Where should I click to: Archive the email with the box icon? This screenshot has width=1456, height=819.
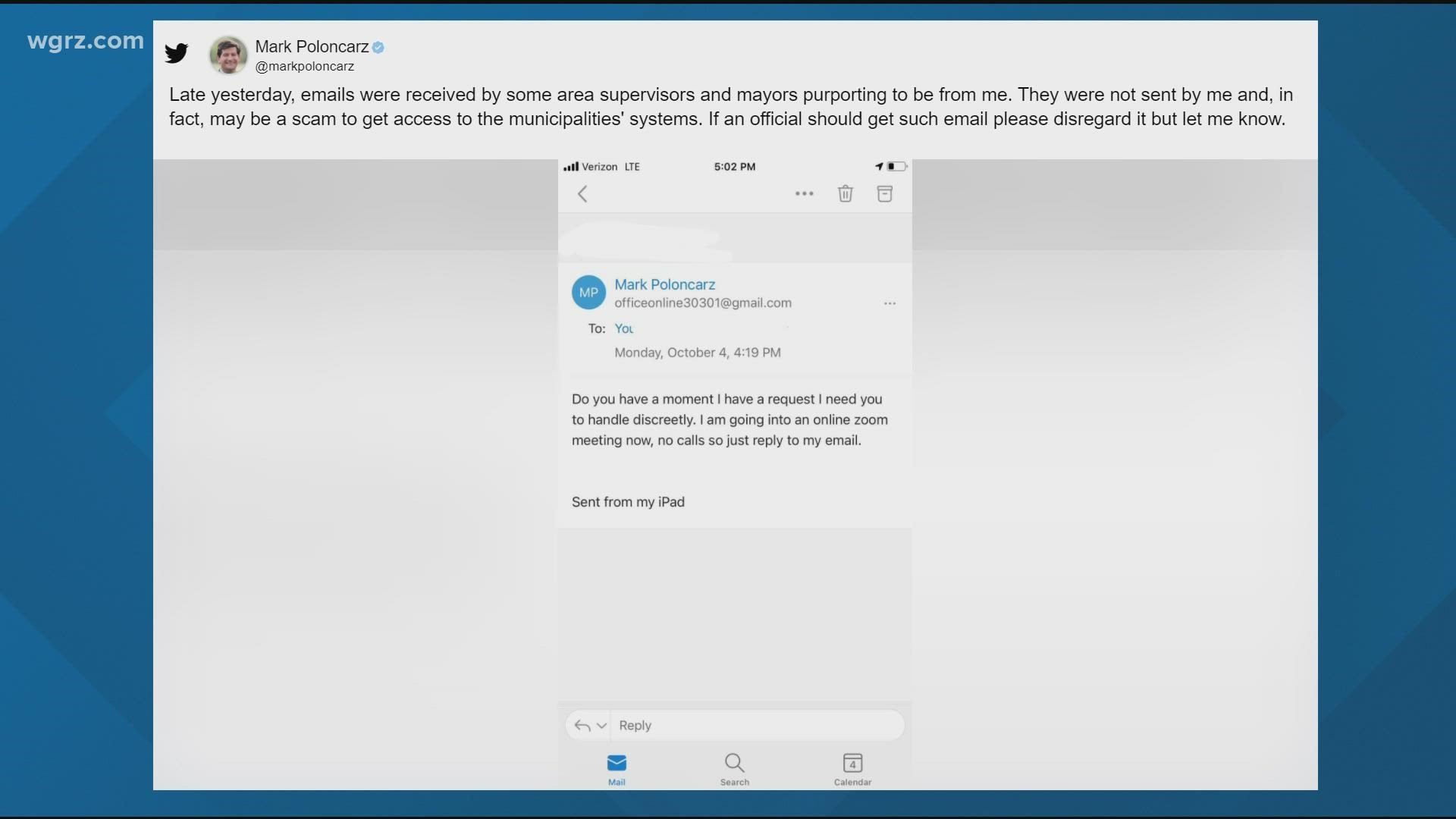tap(885, 194)
